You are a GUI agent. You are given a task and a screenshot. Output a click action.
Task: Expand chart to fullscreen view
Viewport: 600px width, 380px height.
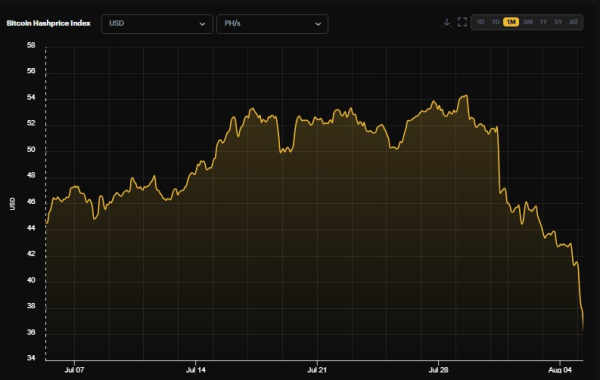pos(462,22)
